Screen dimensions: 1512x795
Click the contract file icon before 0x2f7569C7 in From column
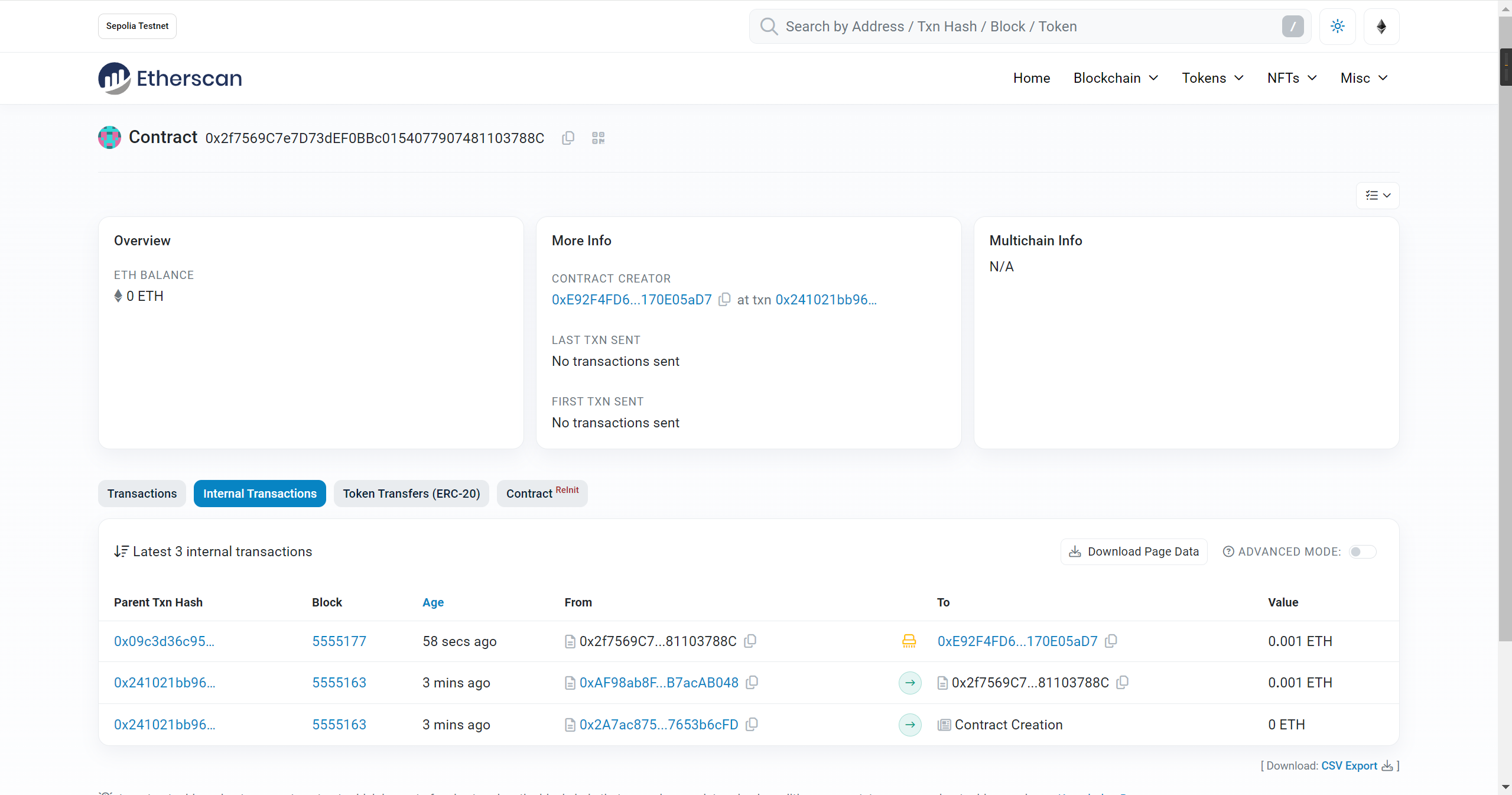(x=570, y=641)
